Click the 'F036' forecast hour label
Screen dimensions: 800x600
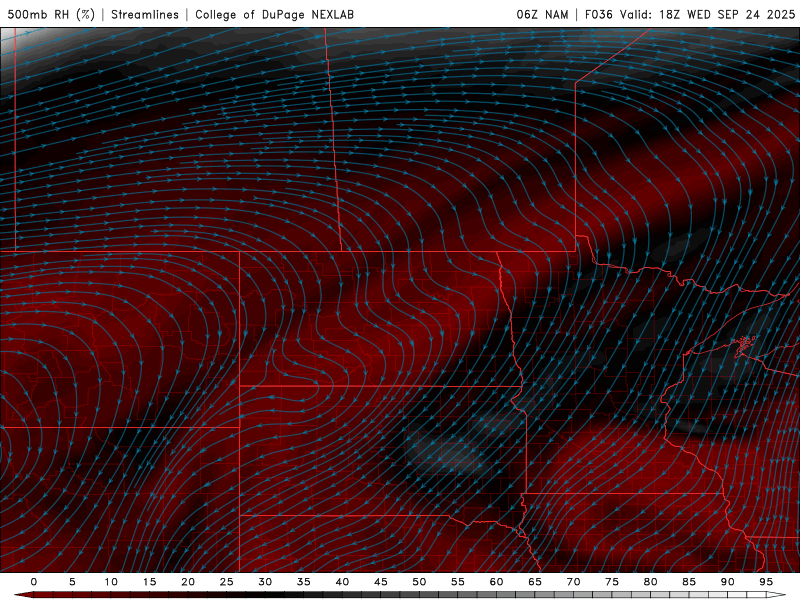[598, 14]
